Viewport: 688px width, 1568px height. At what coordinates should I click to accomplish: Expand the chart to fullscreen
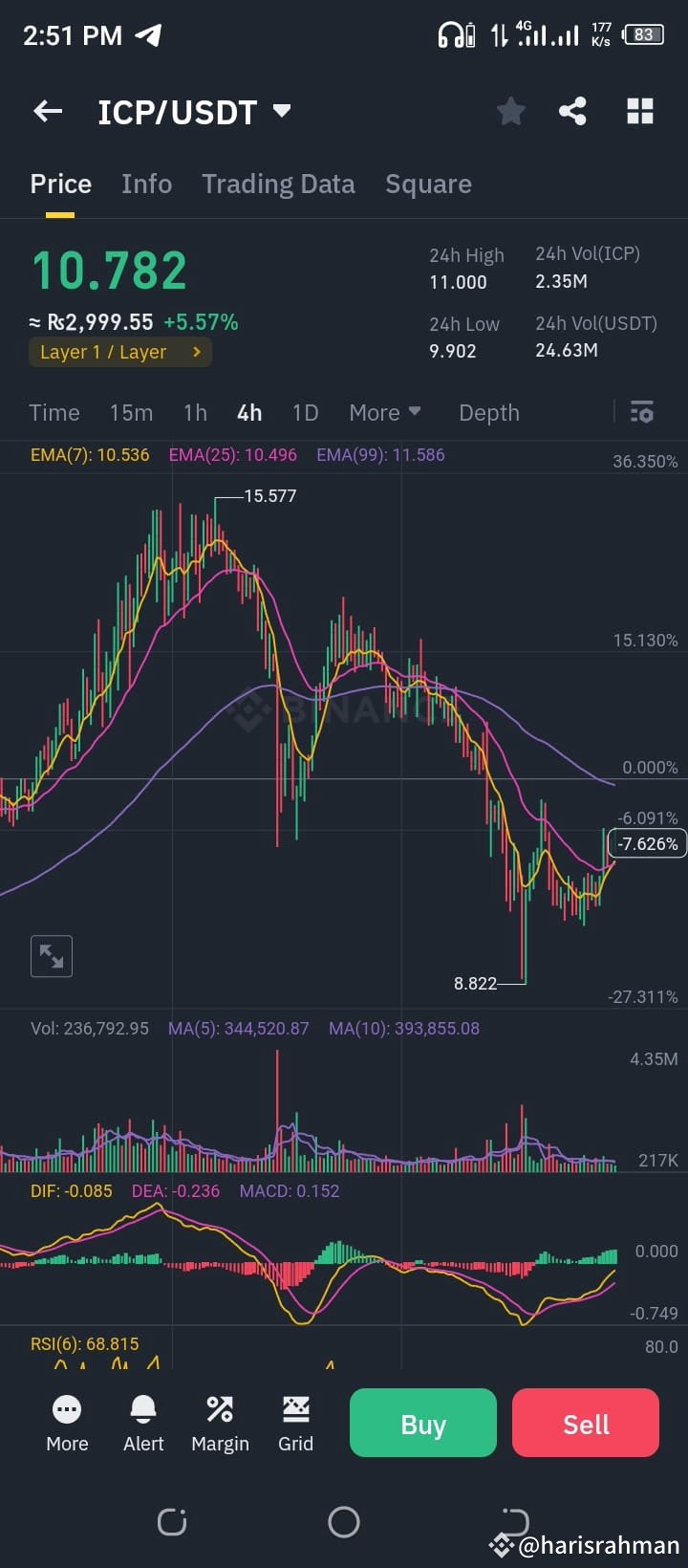(52, 956)
